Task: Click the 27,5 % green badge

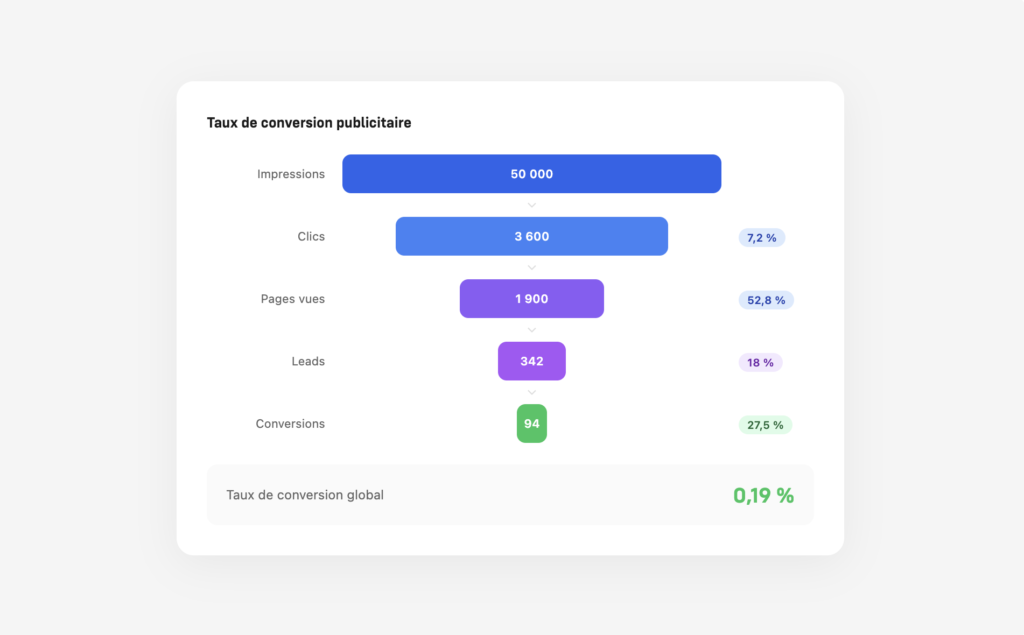Action: [765, 425]
